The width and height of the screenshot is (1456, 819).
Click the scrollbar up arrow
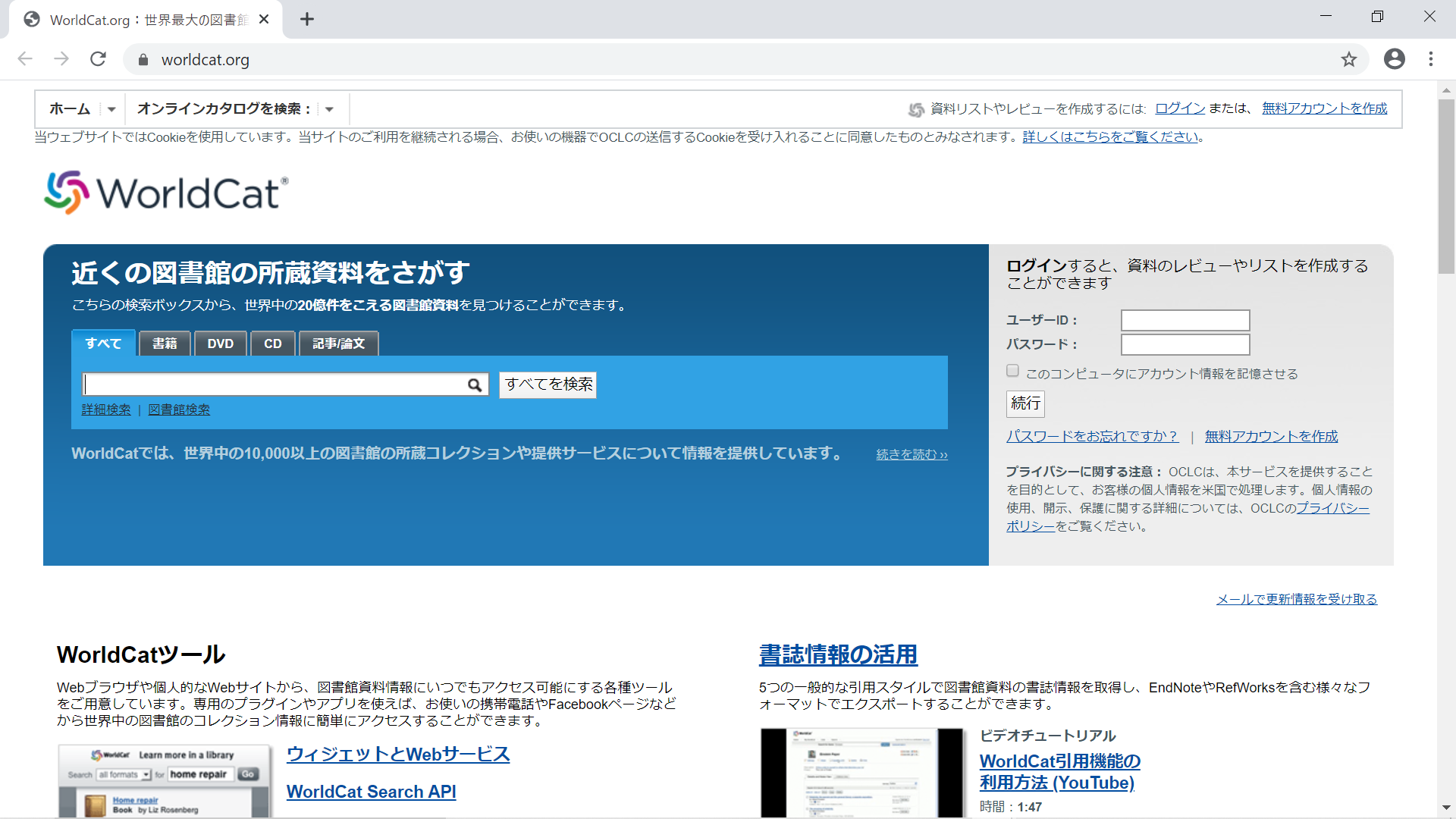click(1446, 89)
